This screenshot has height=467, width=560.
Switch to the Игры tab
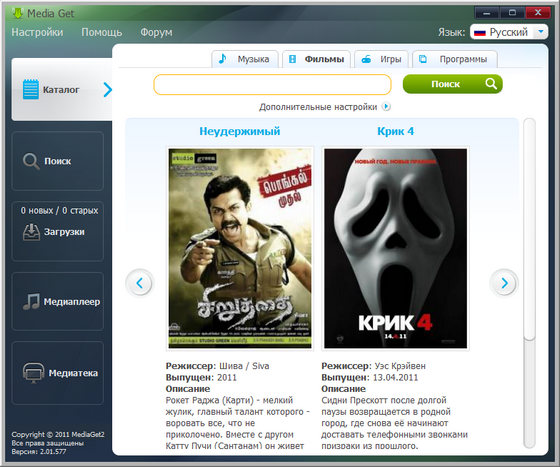click(381, 59)
